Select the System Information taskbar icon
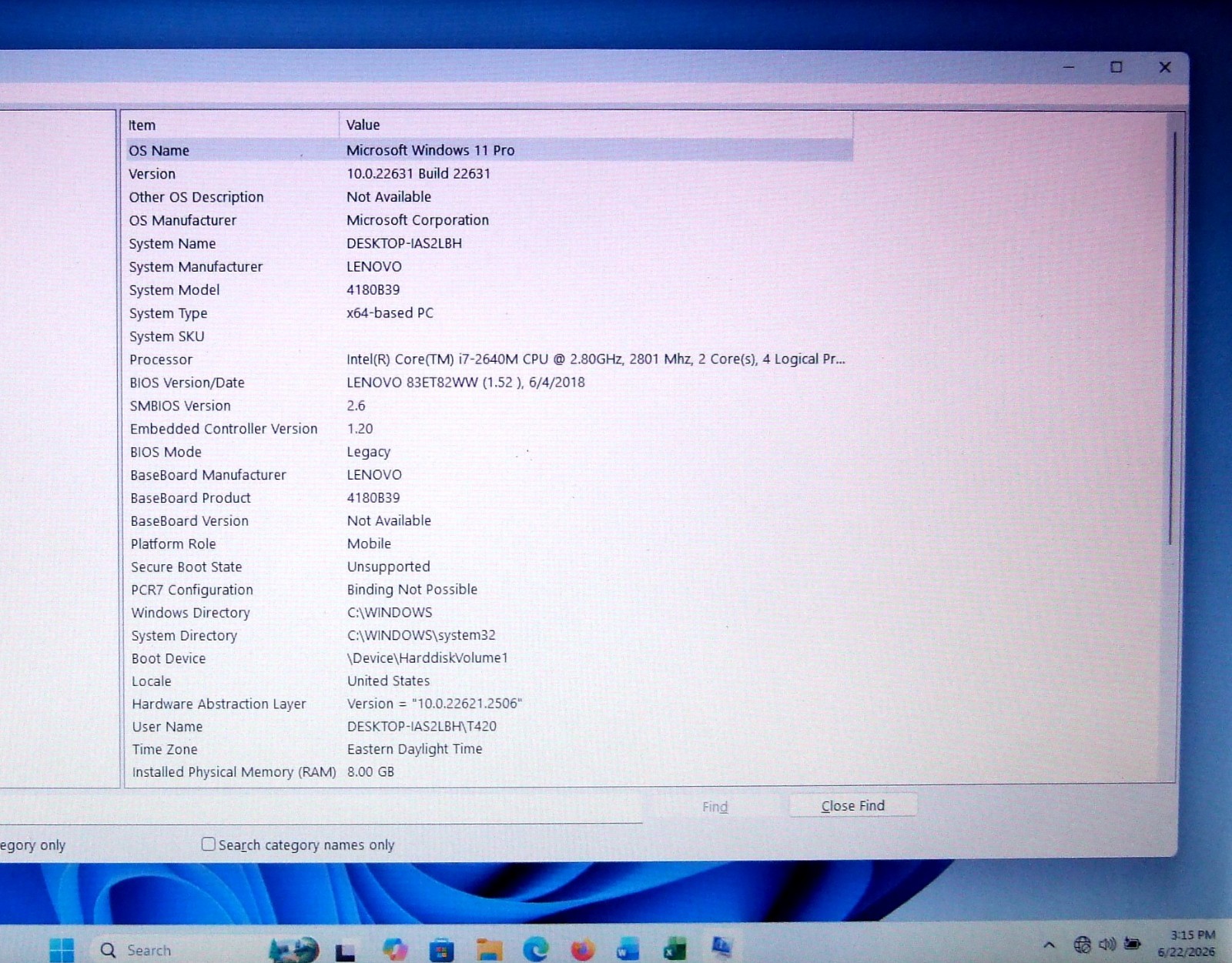1232x963 pixels. 721,948
